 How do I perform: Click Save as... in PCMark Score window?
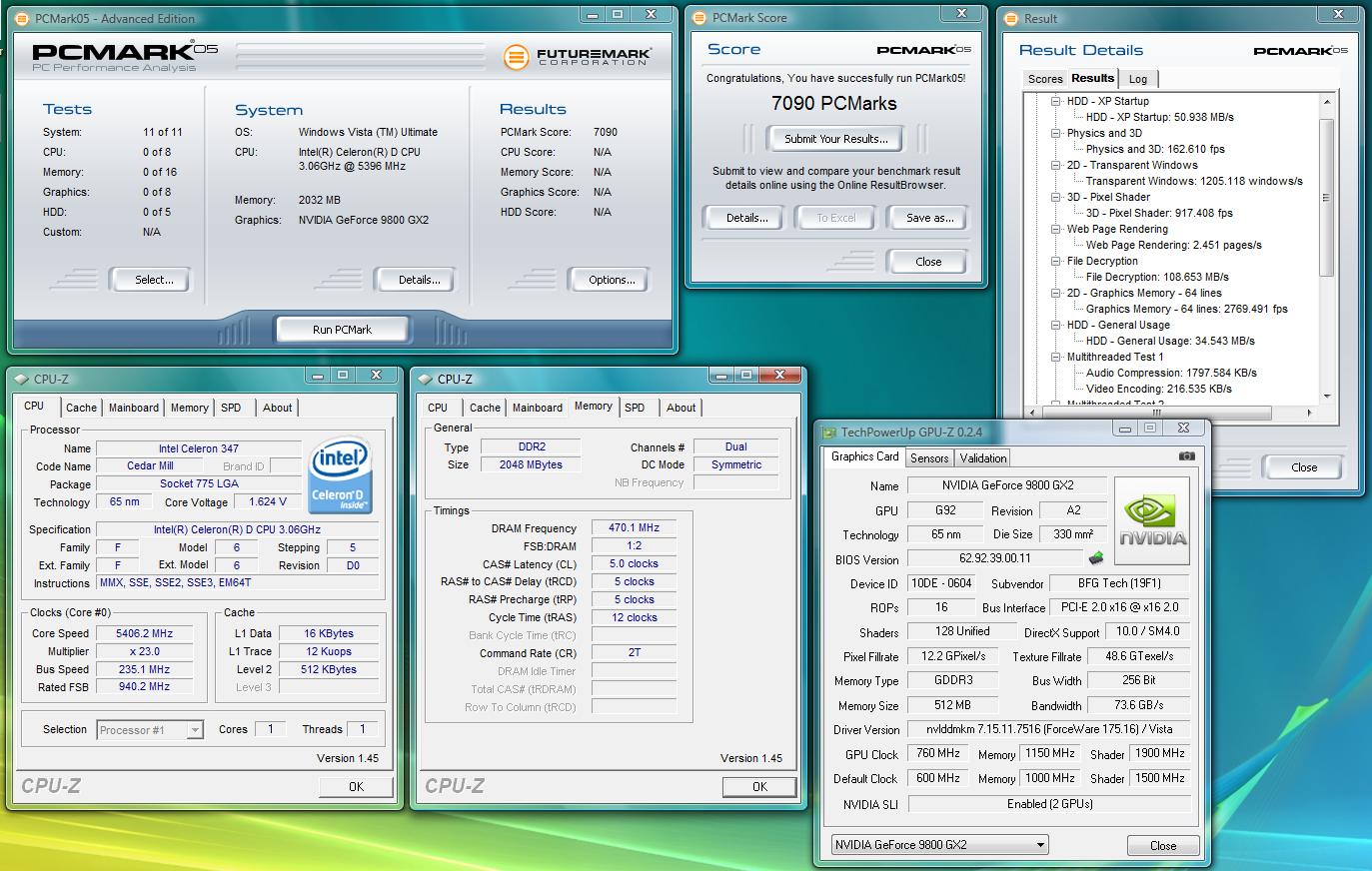(x=929, y=218)
